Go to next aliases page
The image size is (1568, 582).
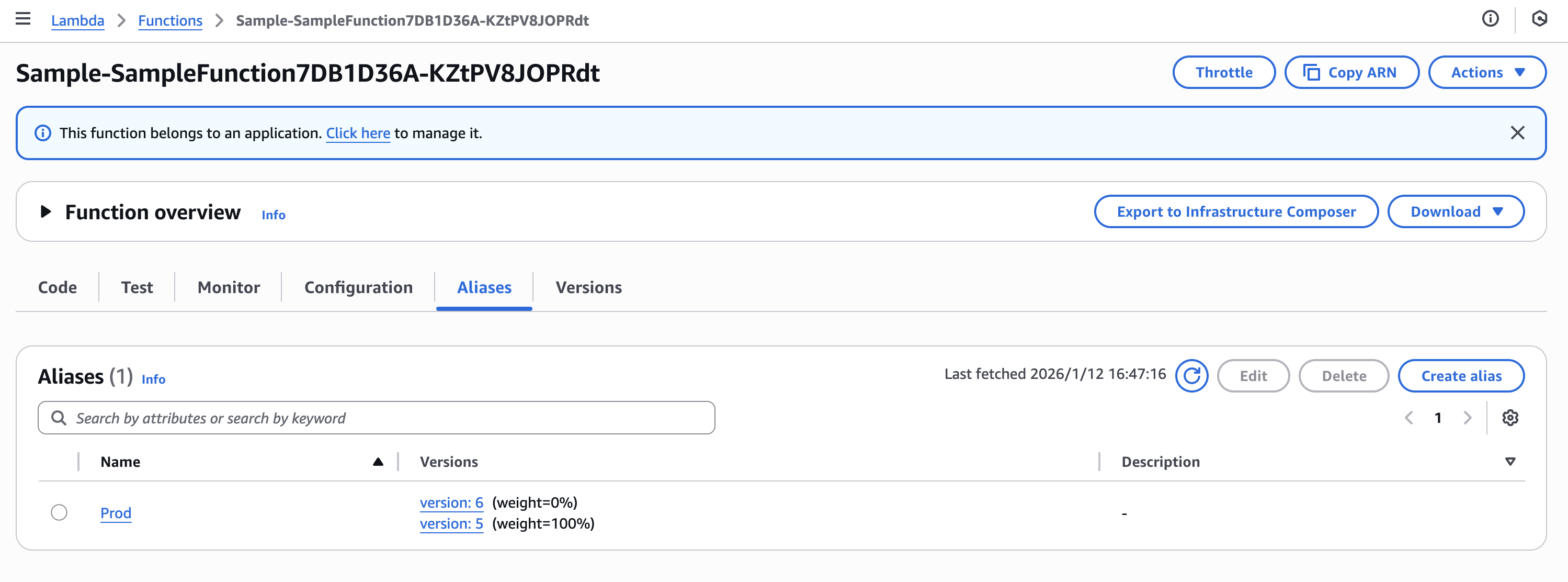tap(1468, 418)
